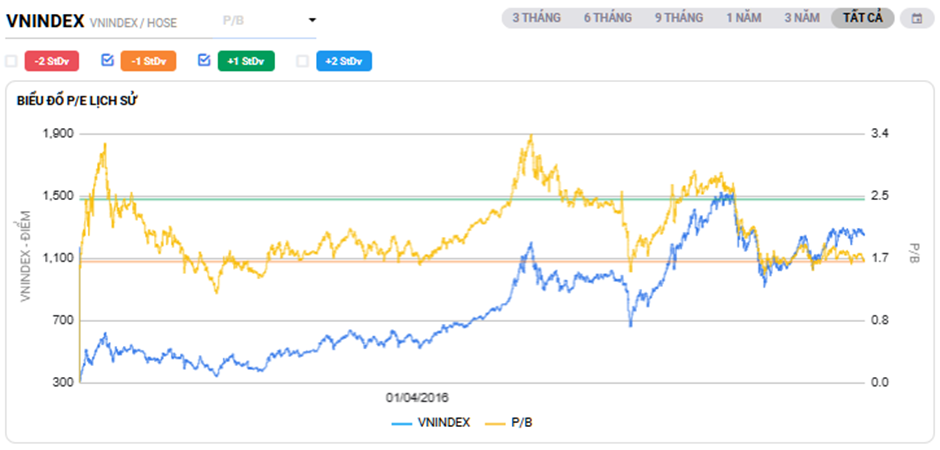Select the 1 NĂM time range tab
Screen dimensions: 940x450
(745, 18)
